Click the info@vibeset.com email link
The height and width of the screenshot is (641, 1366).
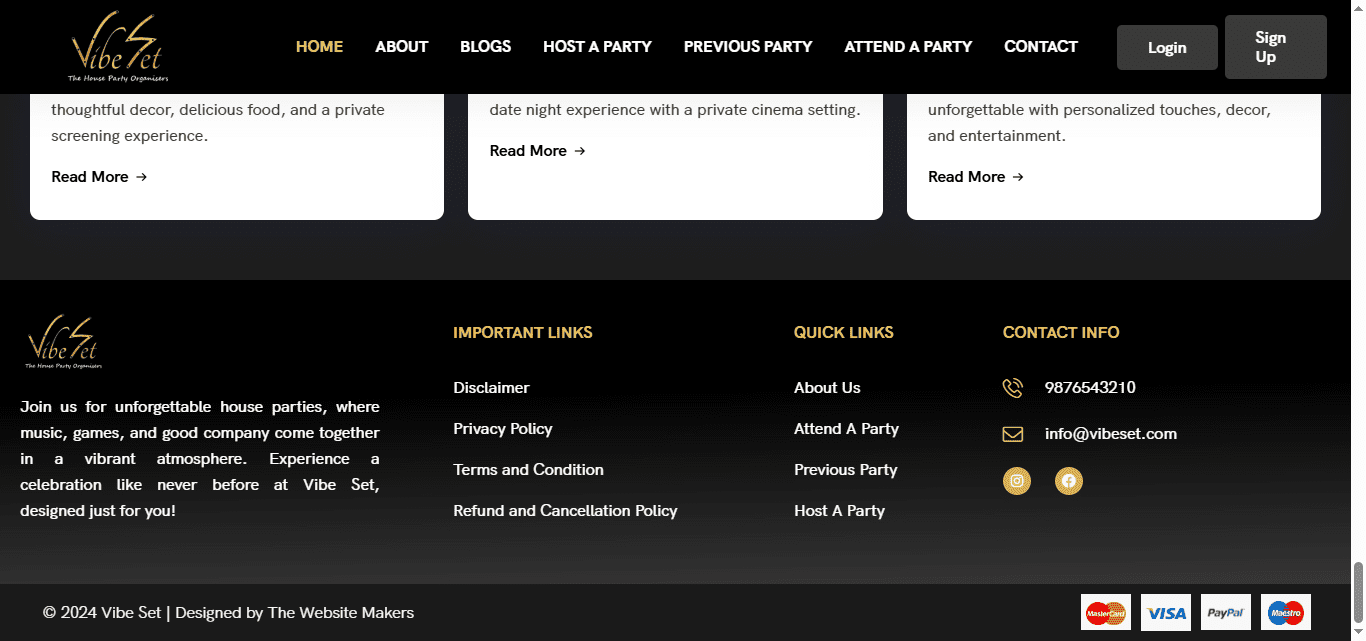click(x=1110, y=434)
